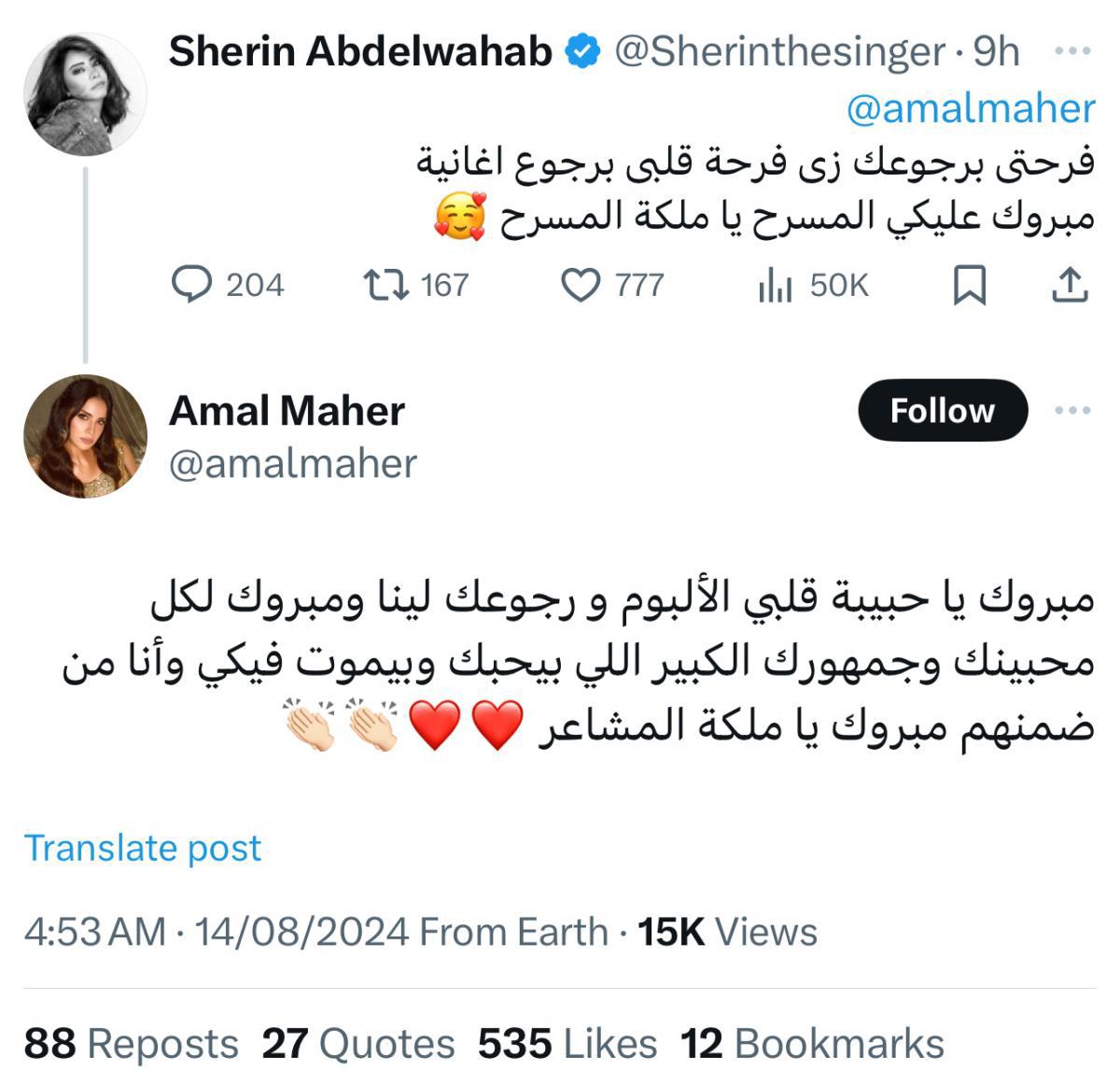Open more options beside the Follow button
Image resolution: width=1120 pixels, height=1084 pixels.
click(1072, 410)
